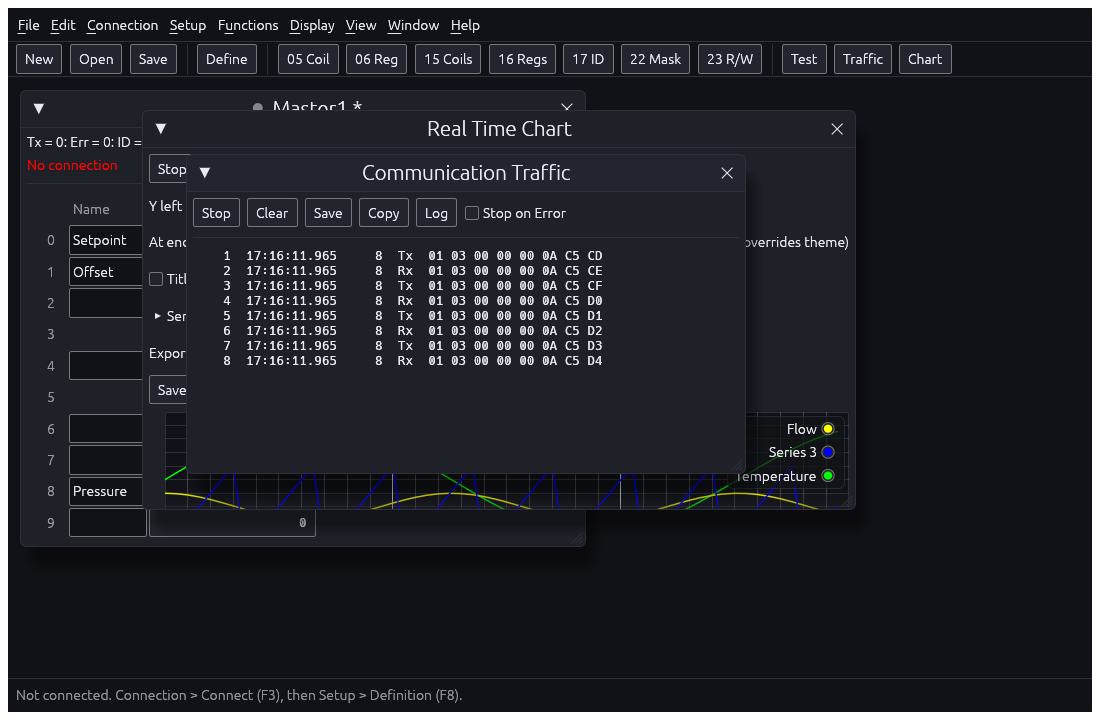Enable the Stop on Error checkbox
The height and width of the screenshot is (720, 1100).
tap(472, 213)
